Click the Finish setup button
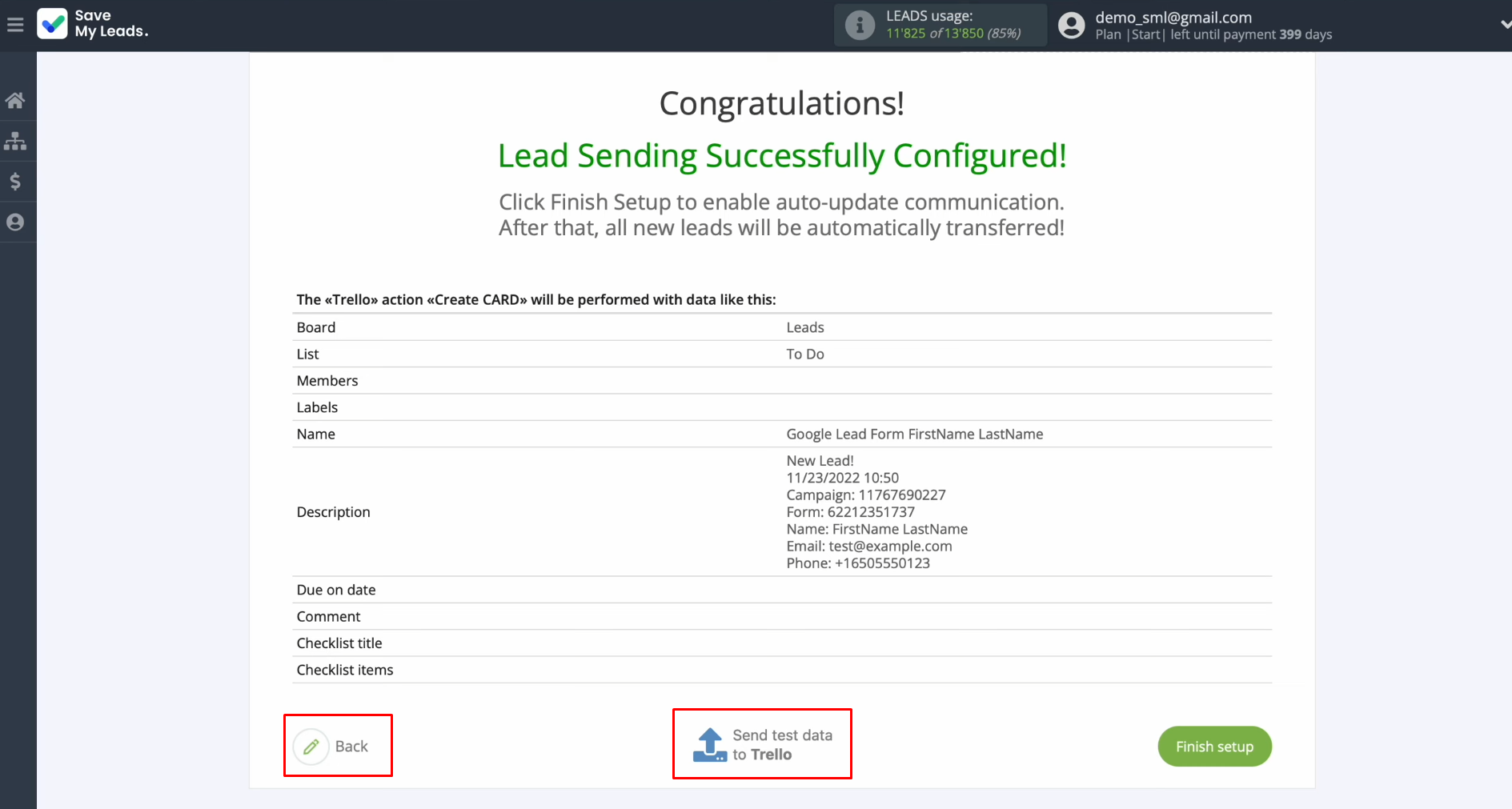 tap(1214, 747)
